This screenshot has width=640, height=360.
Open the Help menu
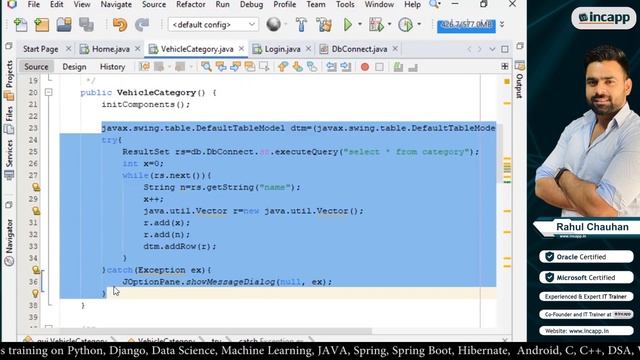pos(412,4)
